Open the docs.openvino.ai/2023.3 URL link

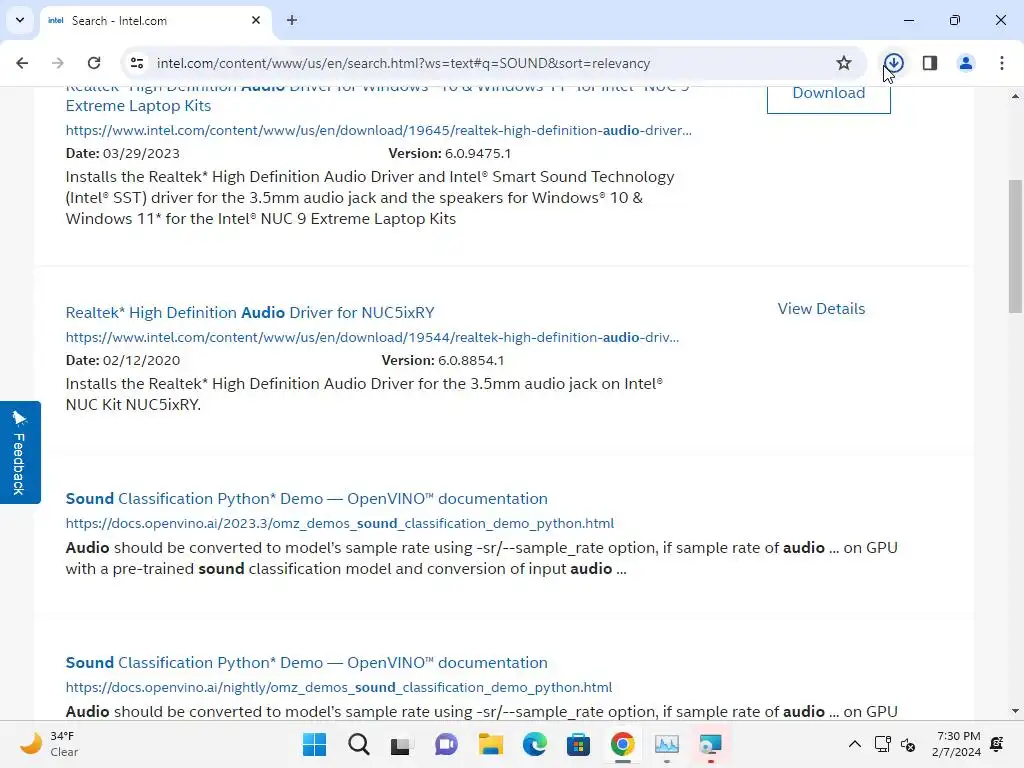[340, 523]
